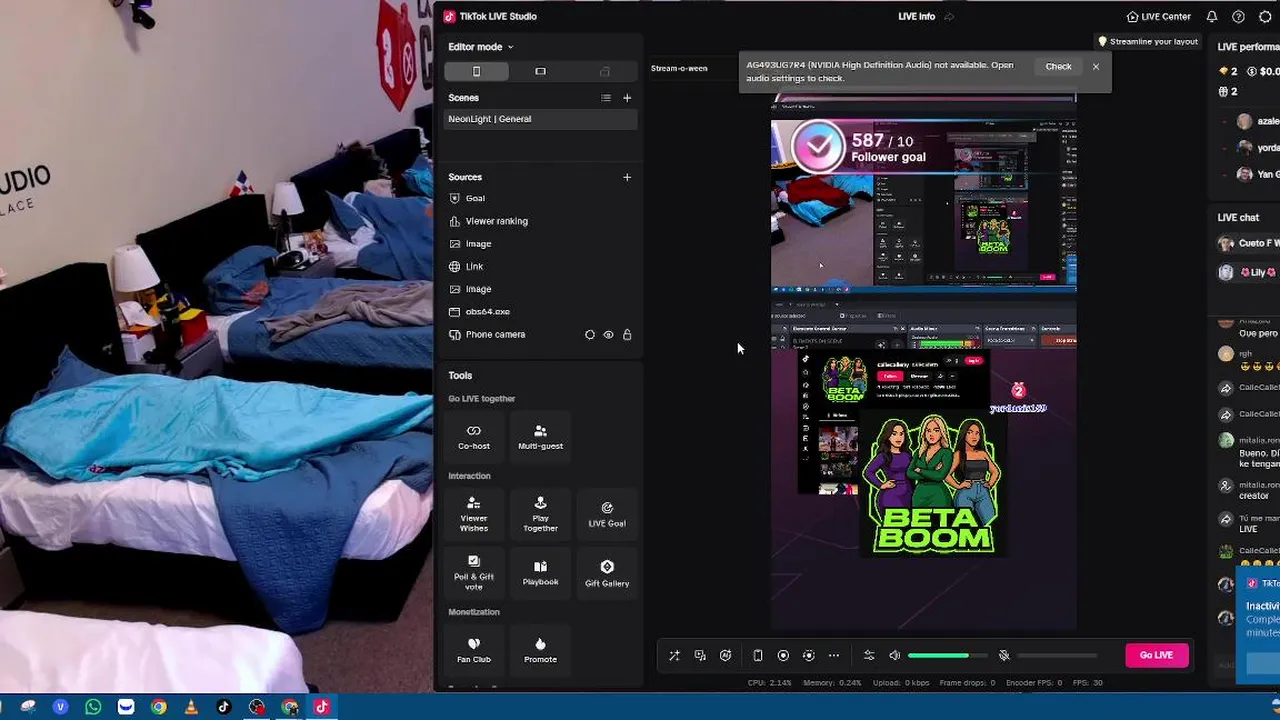The height and width of the screenshot is (720, 1280).
Task: Click magic wand effects icon in bottom toolbar
Action: [x=674, y=656]
